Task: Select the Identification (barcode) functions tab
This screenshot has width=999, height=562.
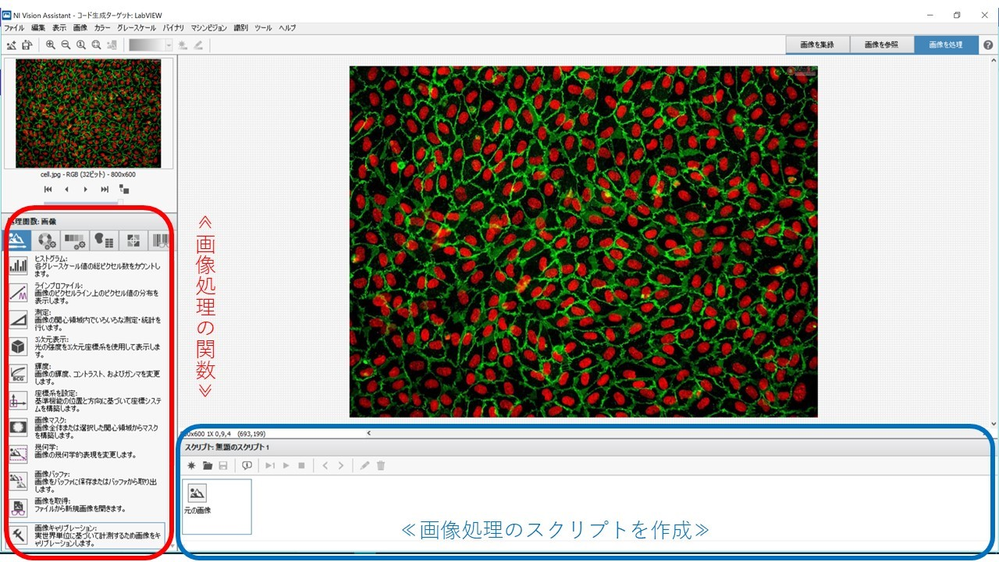Action: point(159,240)
